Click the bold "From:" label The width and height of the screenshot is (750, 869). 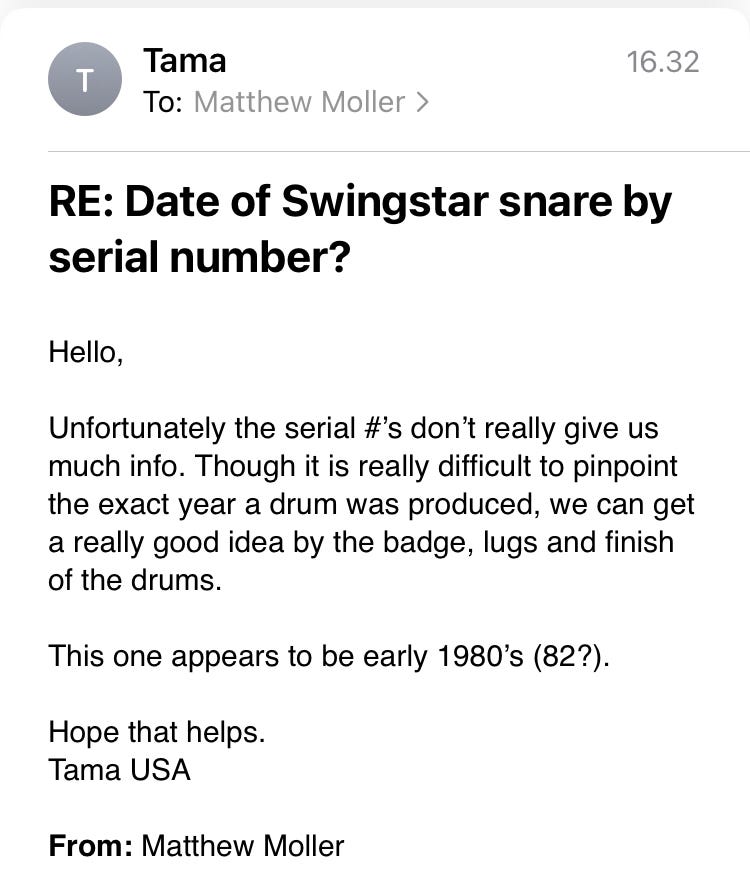[91, 846]
